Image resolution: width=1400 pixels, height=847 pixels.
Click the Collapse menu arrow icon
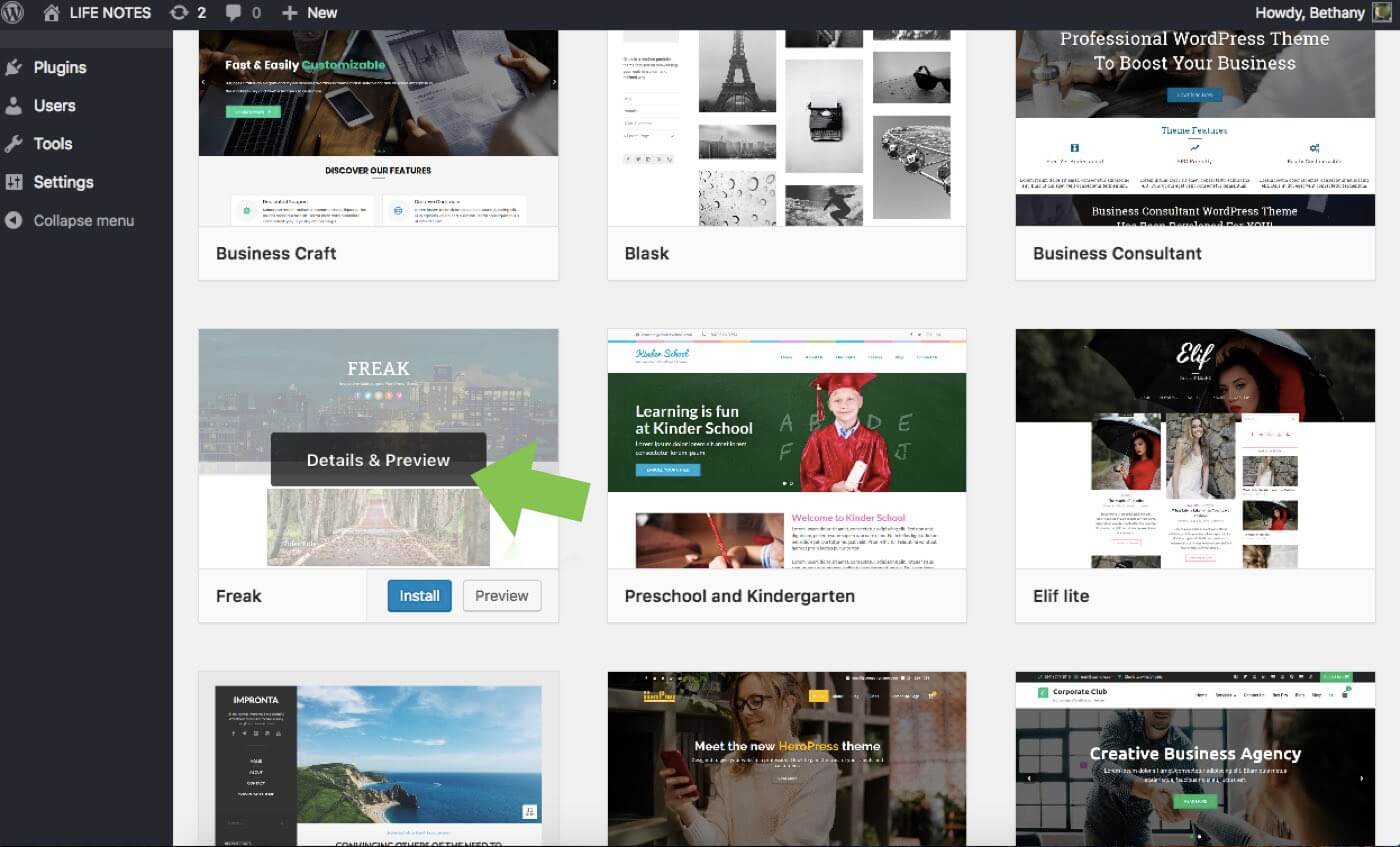pos(14,220)
